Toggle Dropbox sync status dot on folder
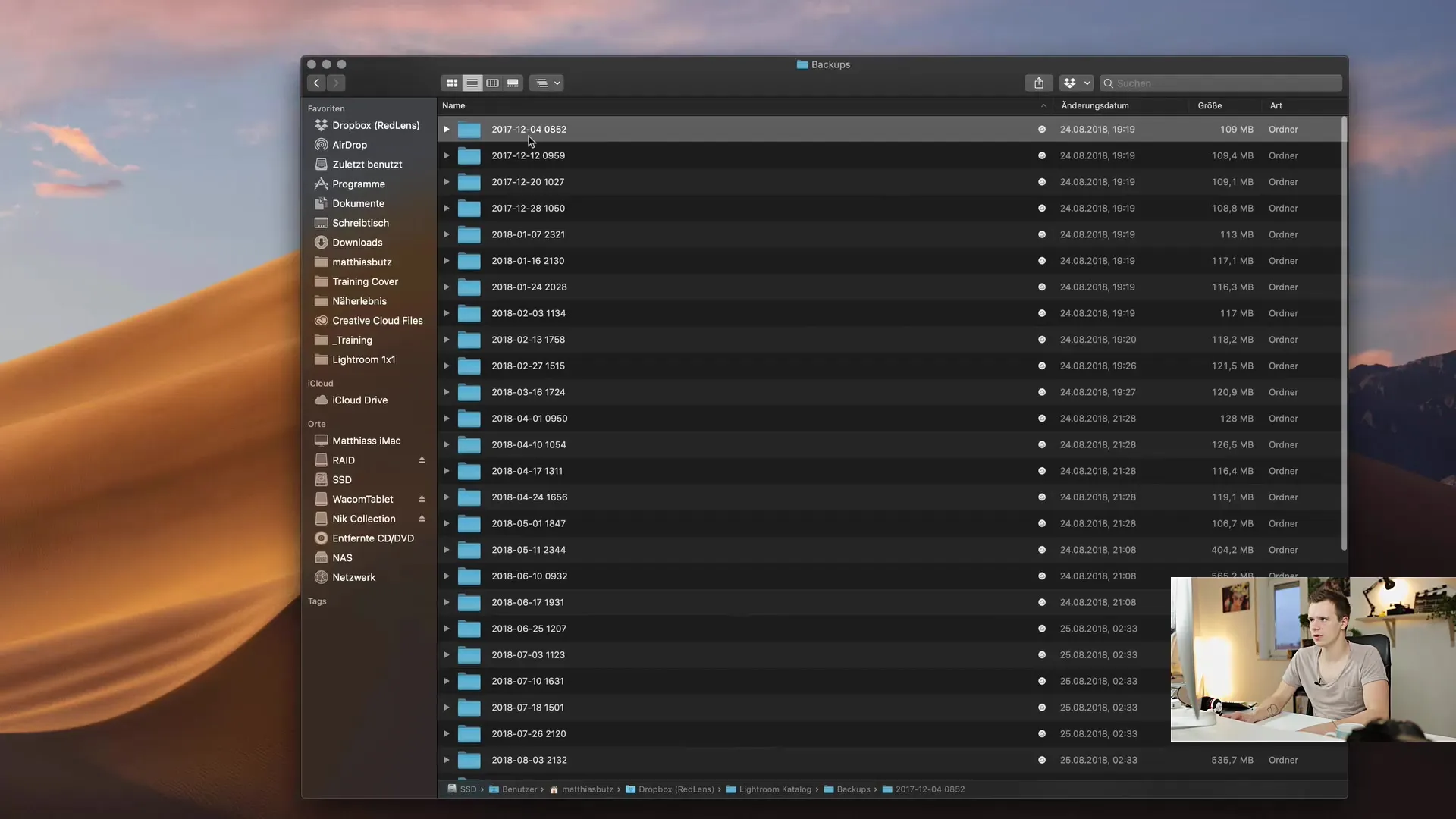 (1042, 130)
